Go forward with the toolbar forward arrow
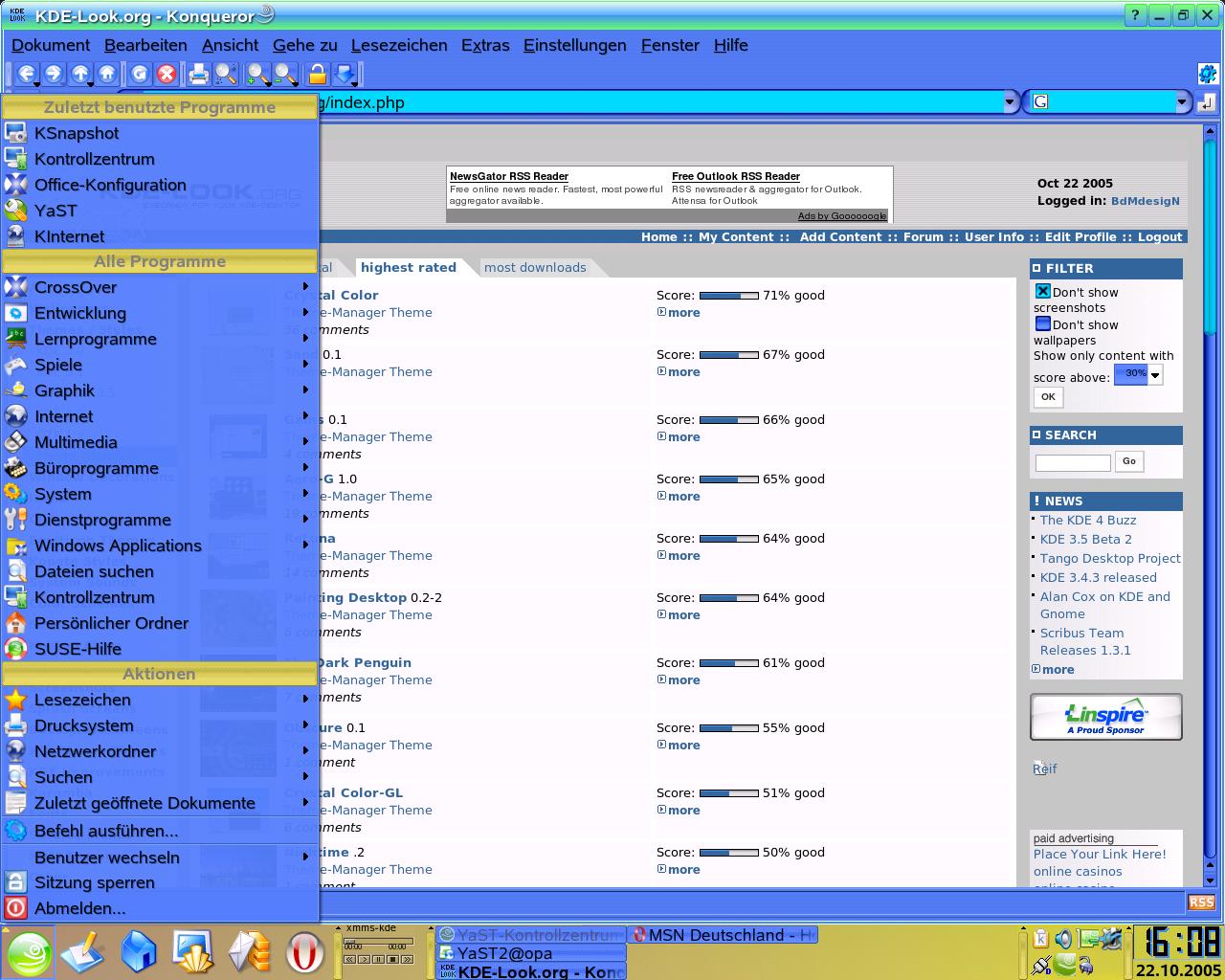1225x980 pixels. [x=54, y=74]
